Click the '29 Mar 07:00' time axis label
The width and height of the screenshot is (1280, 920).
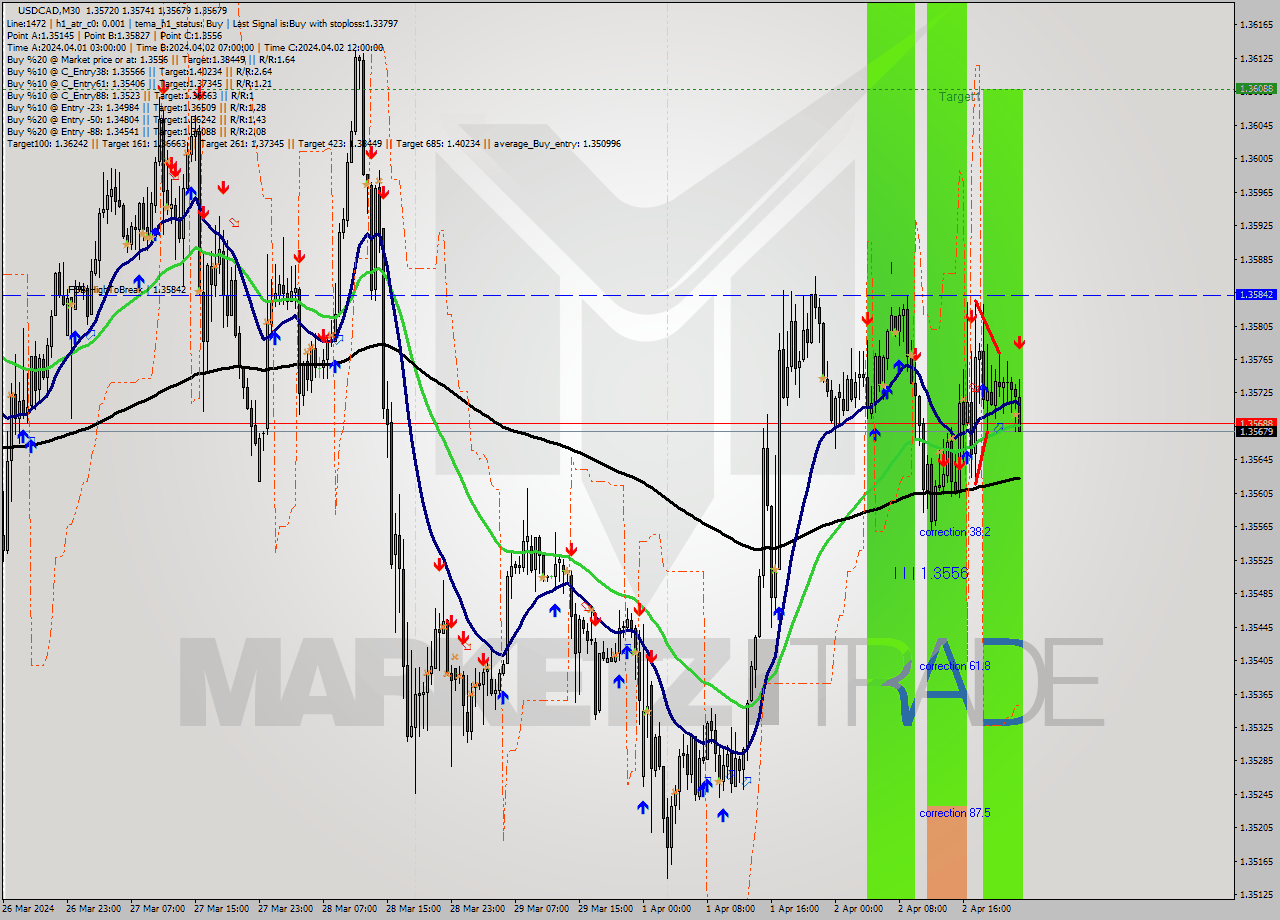click(541, 909)
